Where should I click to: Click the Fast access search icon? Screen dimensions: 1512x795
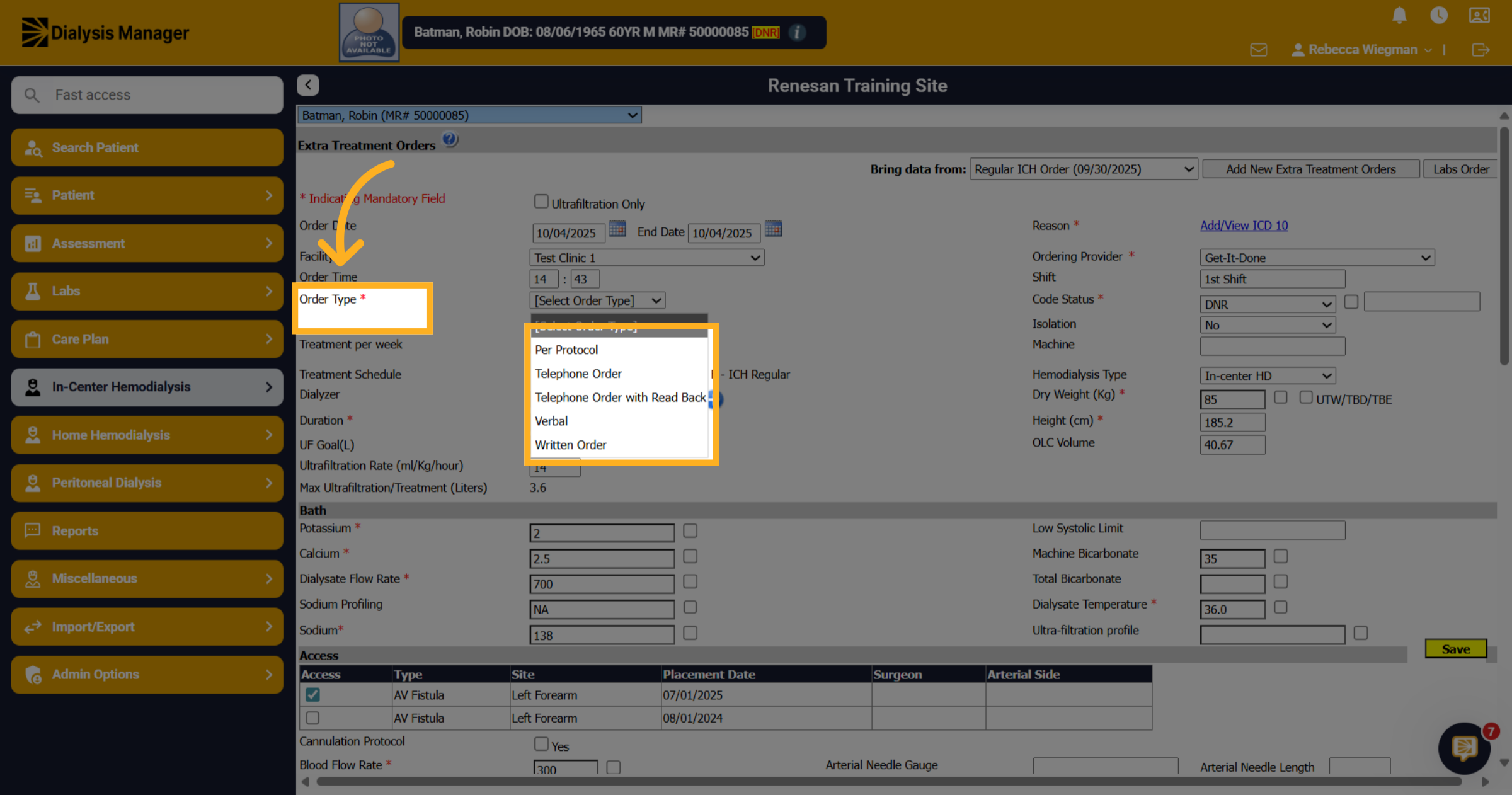point(31,95)
